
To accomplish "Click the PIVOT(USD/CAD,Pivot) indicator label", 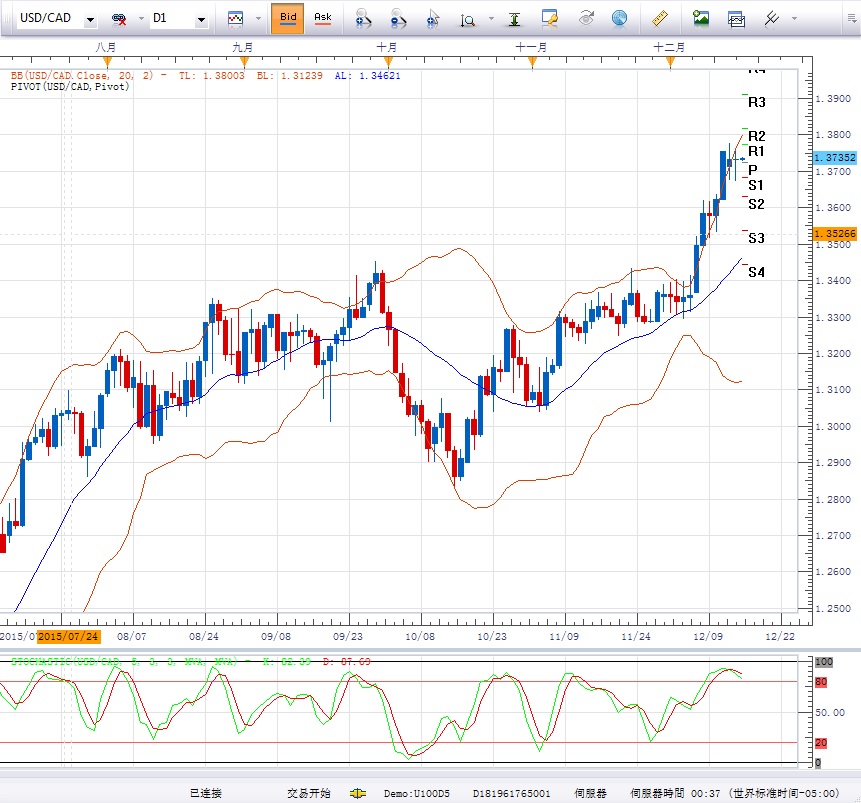I will [x=70, y=87].
